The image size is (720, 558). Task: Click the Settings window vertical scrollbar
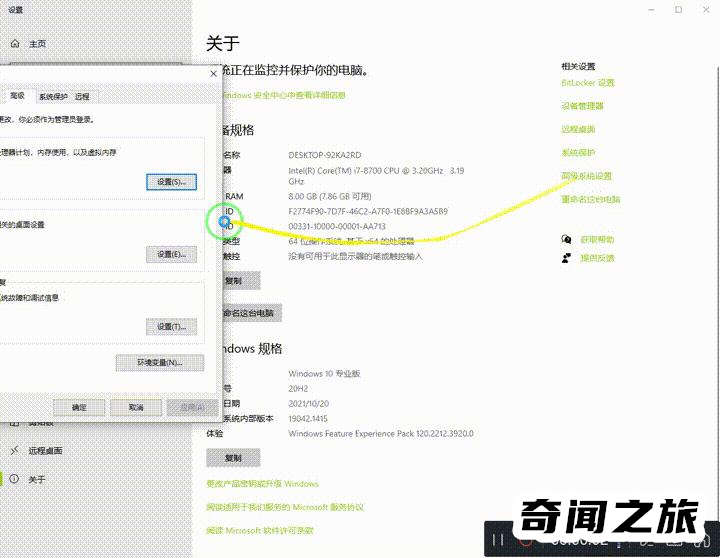pyautogui.click(x=718, y=294)
